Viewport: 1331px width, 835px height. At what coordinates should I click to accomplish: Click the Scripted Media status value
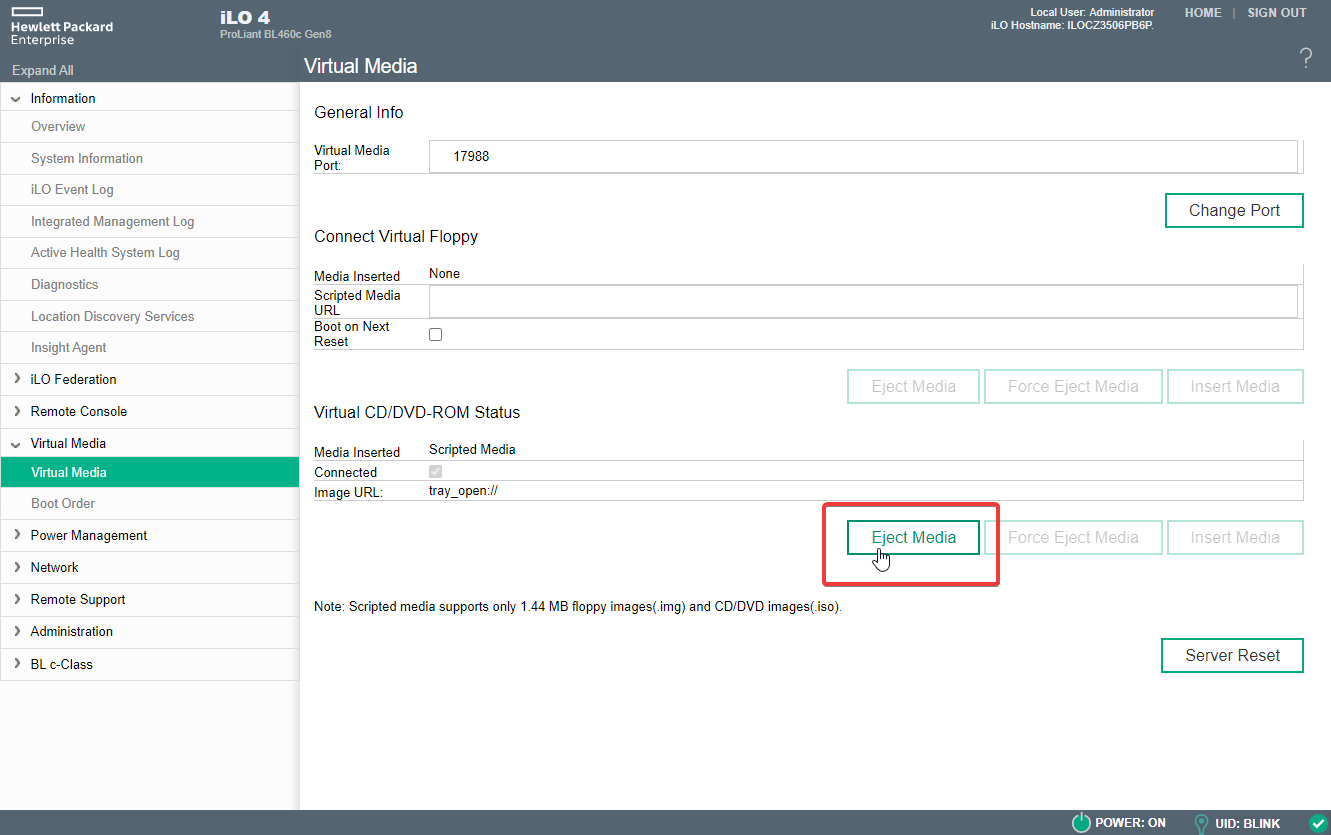(x=472, y=450)
